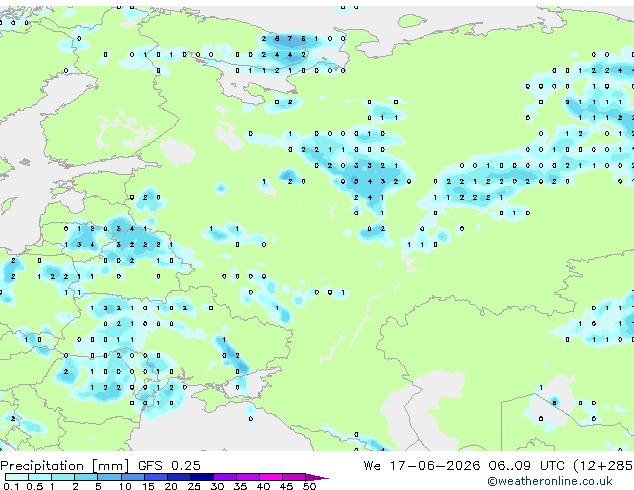Screen dimensions: 634x490
Task: Pick the 10–15 mm legend color swatch
Action: click(132, 477)
